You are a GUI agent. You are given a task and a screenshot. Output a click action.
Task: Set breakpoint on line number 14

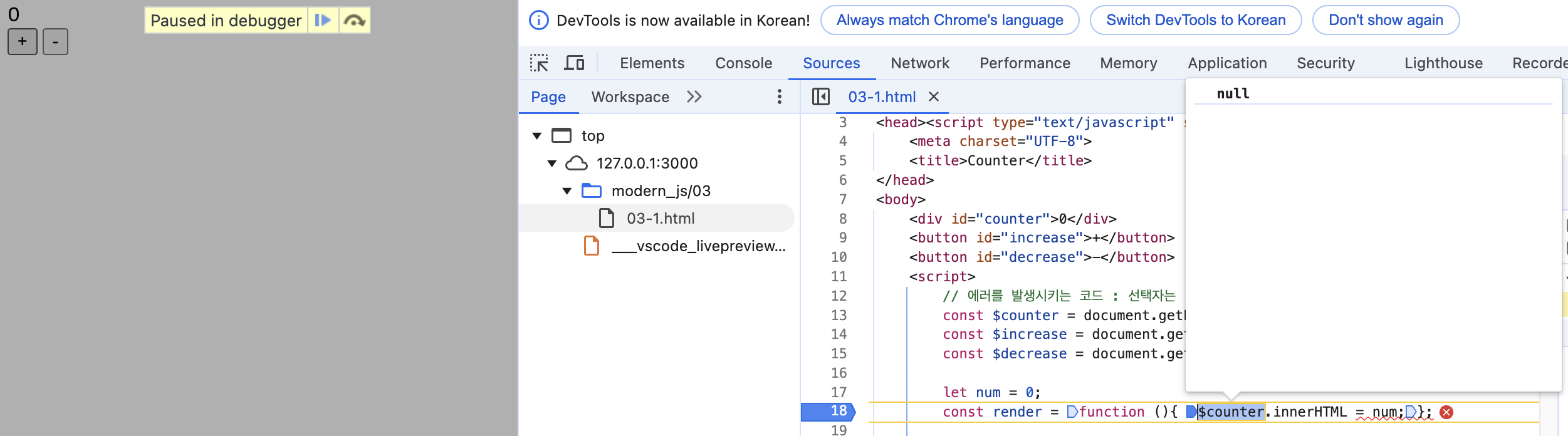pyautogui.click(x=839, y=334)
